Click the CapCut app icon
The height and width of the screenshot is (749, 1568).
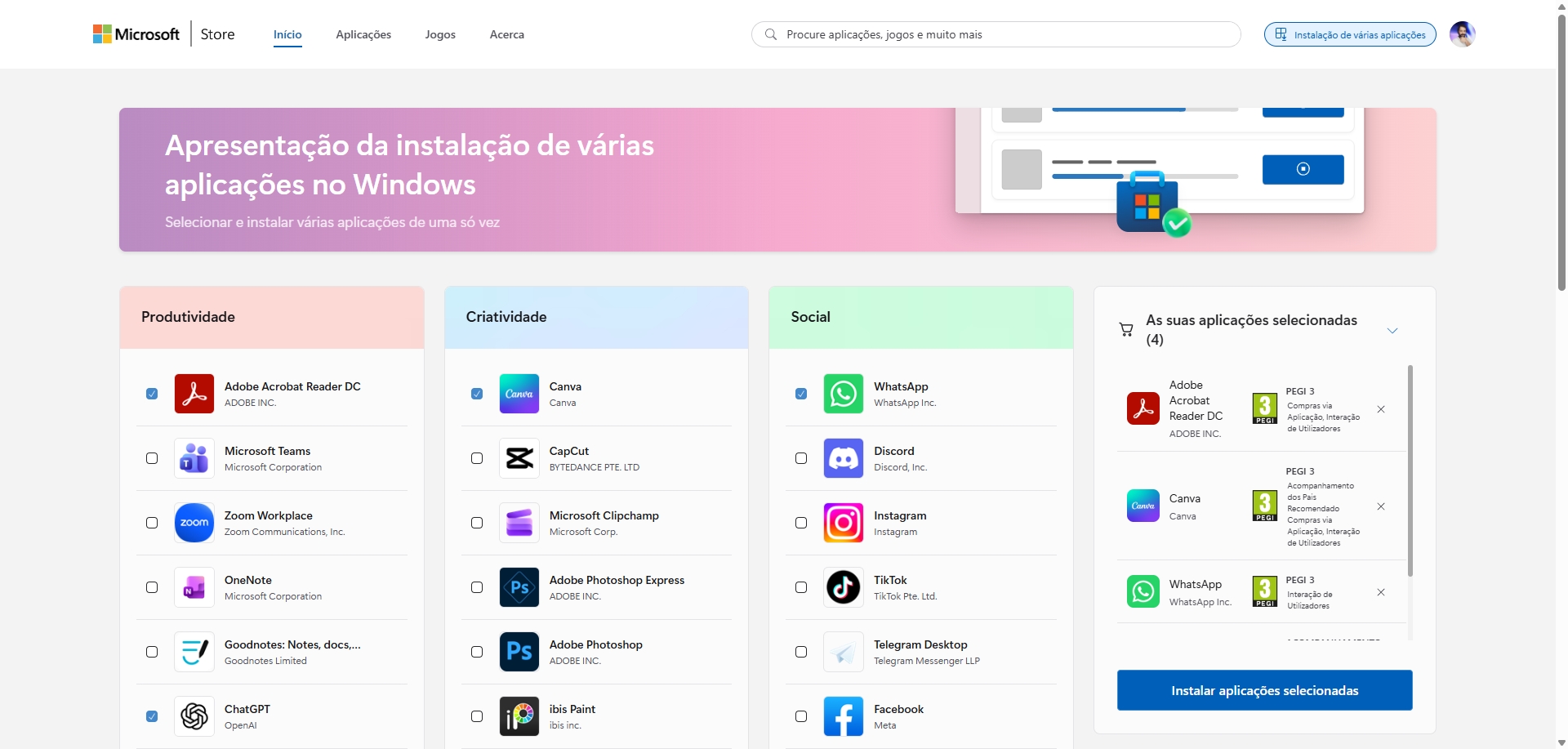click(519, 458)
